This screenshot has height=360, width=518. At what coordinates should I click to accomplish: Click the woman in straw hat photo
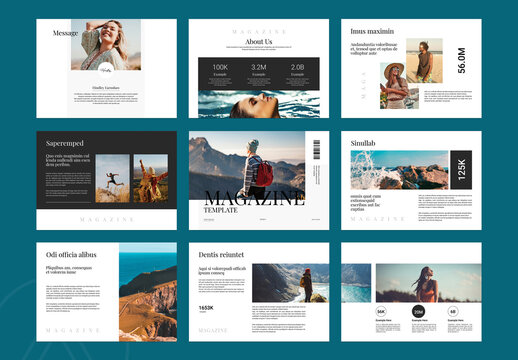pos(399,86)
